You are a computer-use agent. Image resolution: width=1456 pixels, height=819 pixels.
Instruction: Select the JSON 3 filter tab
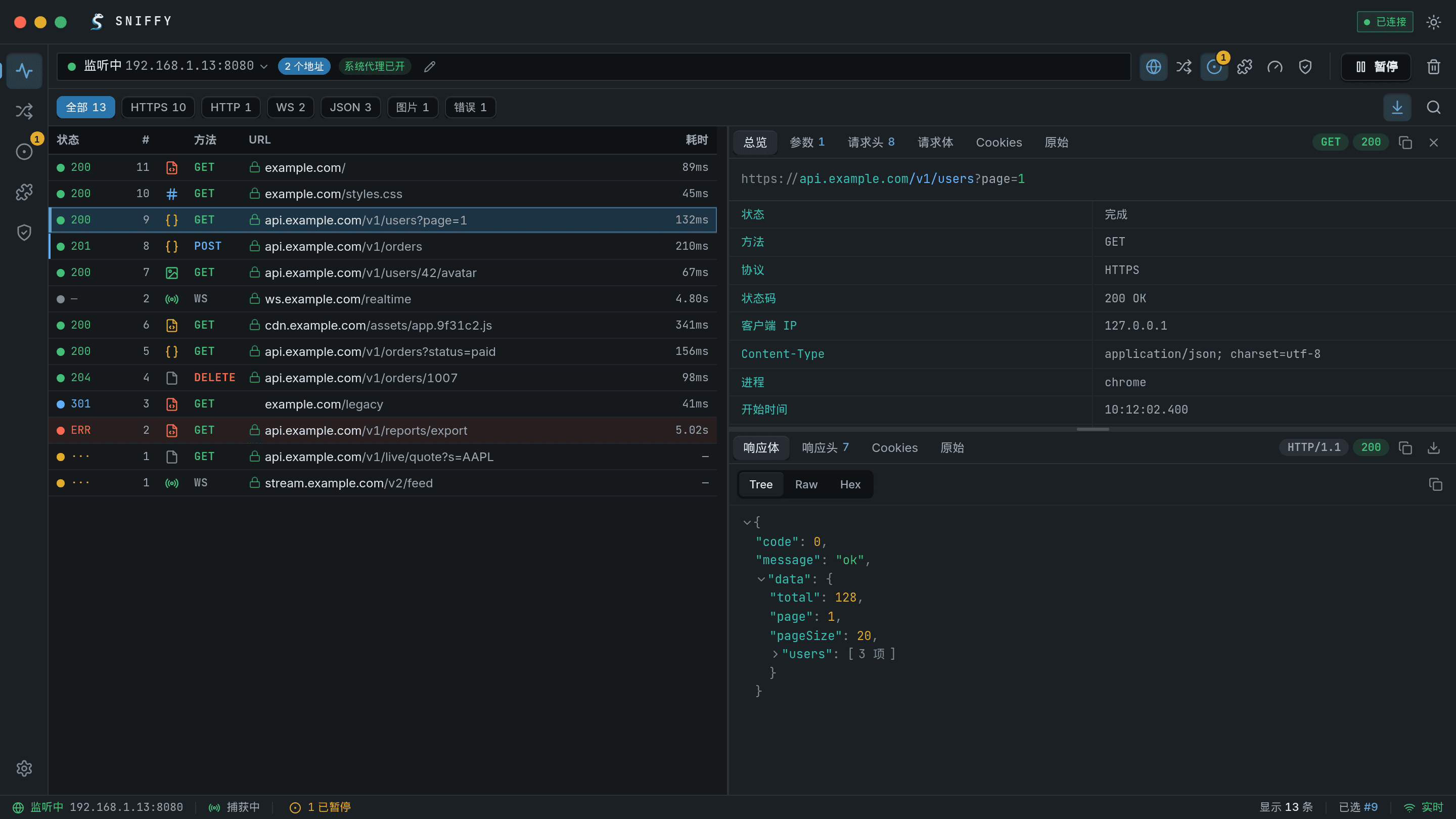tap(350, 107)
